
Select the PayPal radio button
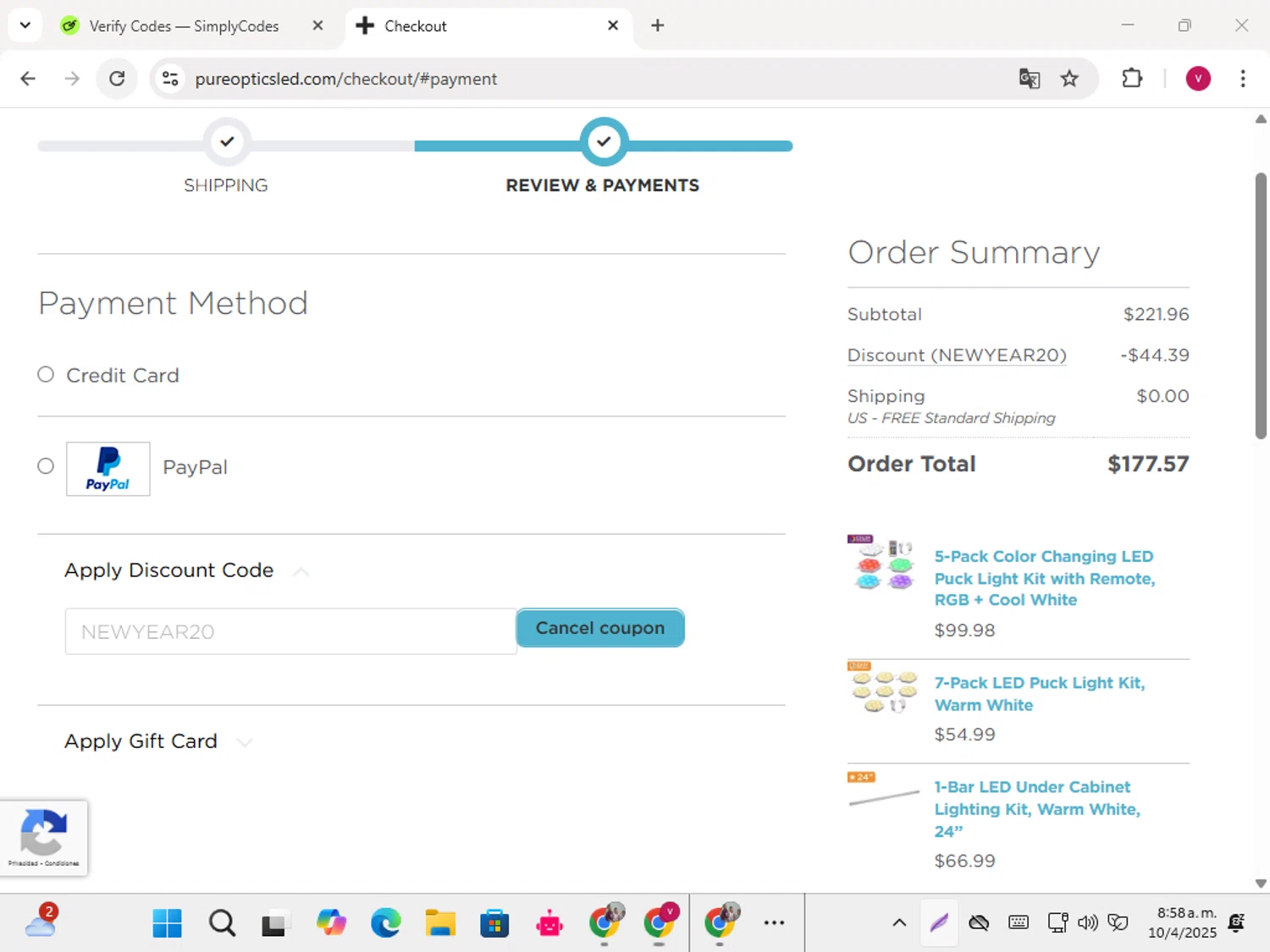(x=46, y=466)
